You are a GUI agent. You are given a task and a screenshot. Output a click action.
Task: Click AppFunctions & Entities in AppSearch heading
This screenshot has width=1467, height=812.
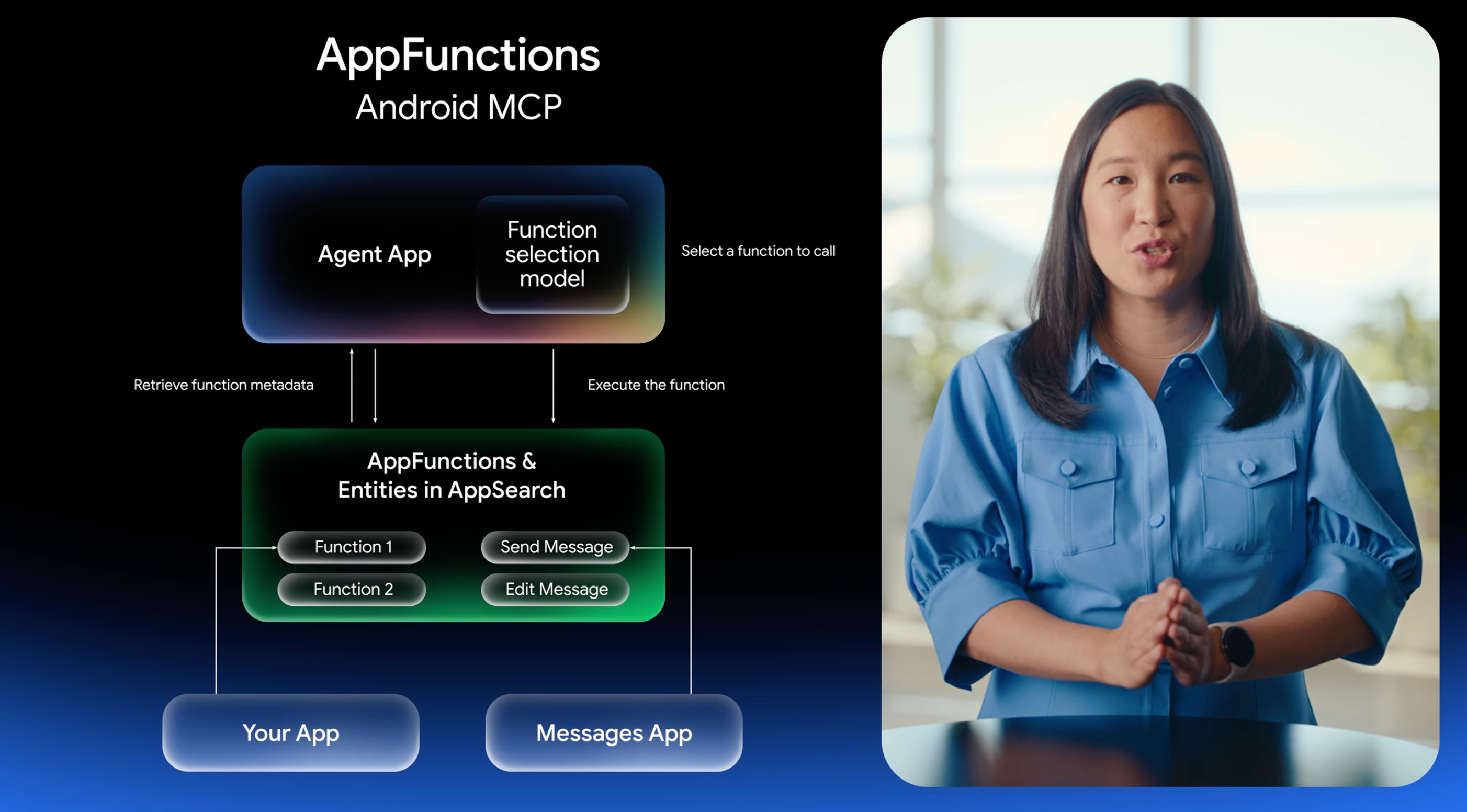tap(452, 476)
